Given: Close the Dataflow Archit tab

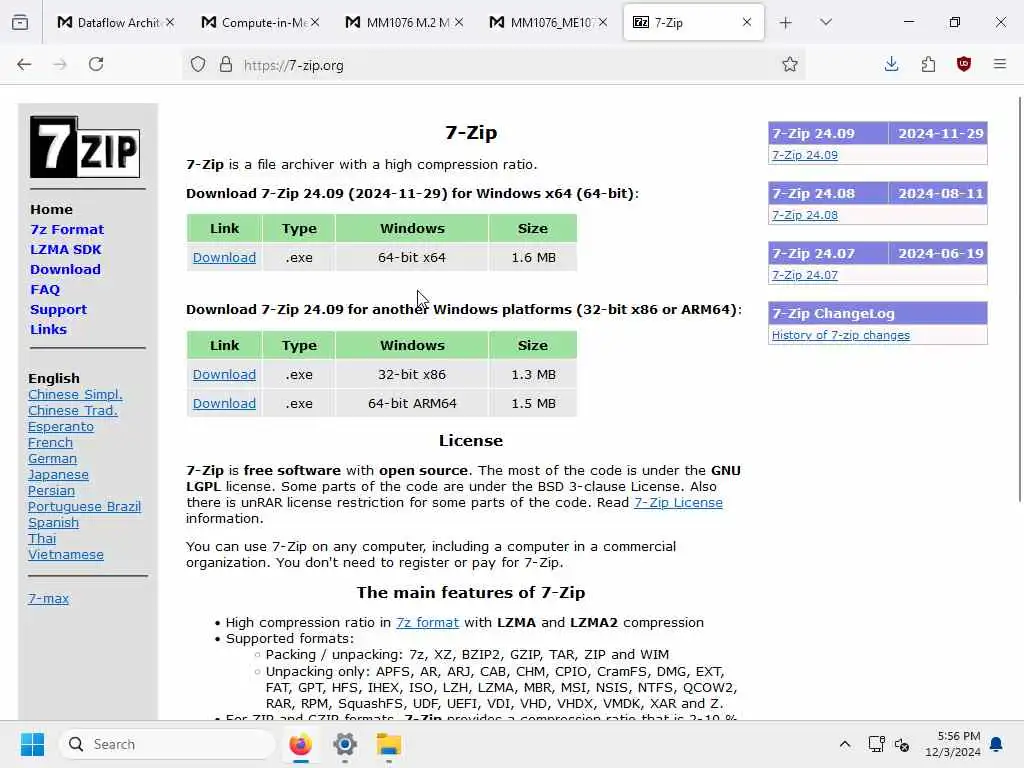Looking at the screenshot, I should (x=170, y=22).
